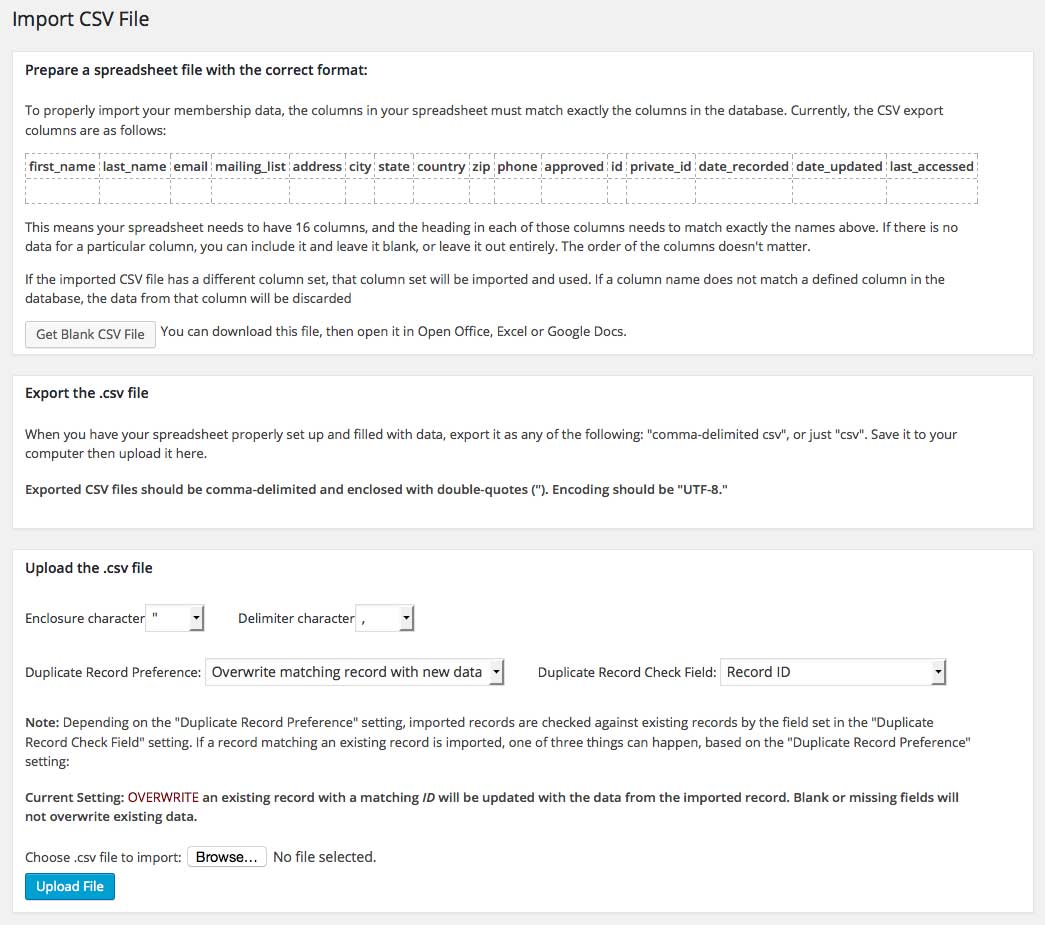Select the approved column header

tap(574, 166)
